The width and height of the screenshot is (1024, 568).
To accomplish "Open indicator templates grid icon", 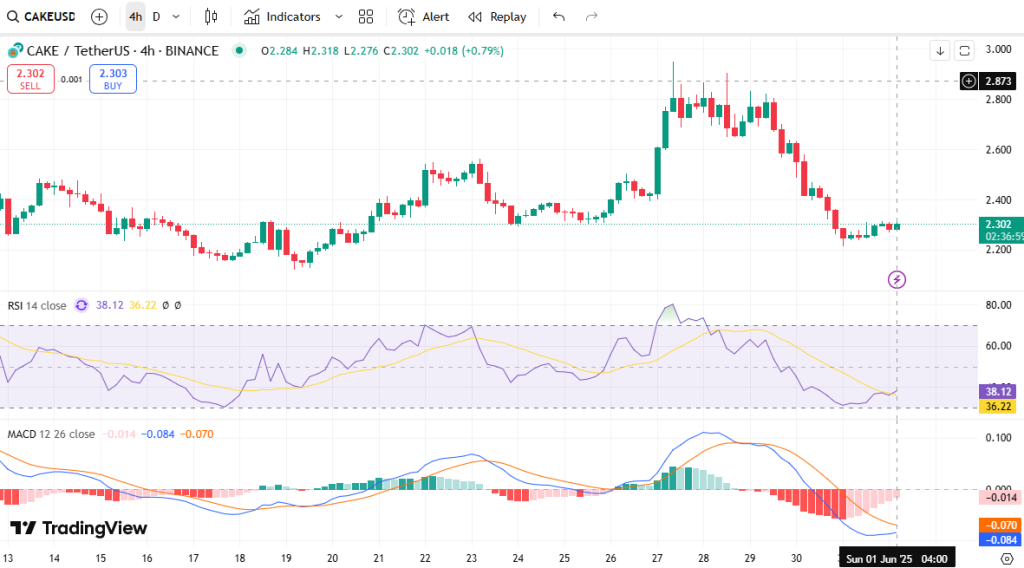I will pyautogui.click(x=366, y=16).
